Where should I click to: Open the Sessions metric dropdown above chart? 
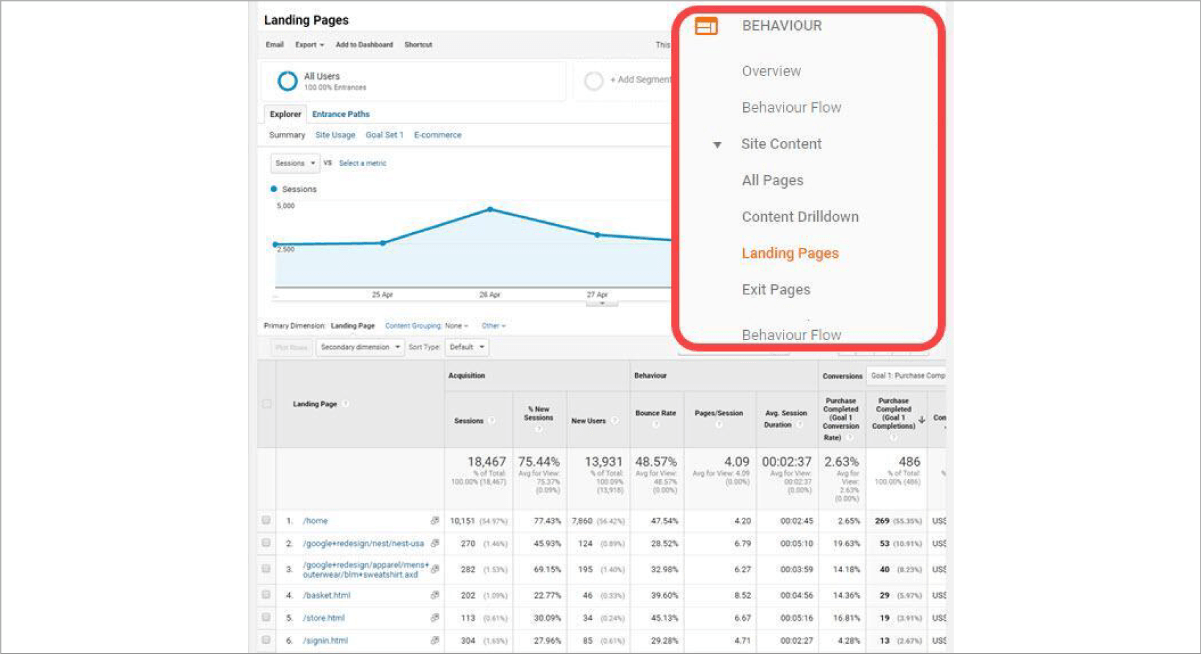pyautogui.click(x=295, y=163)
